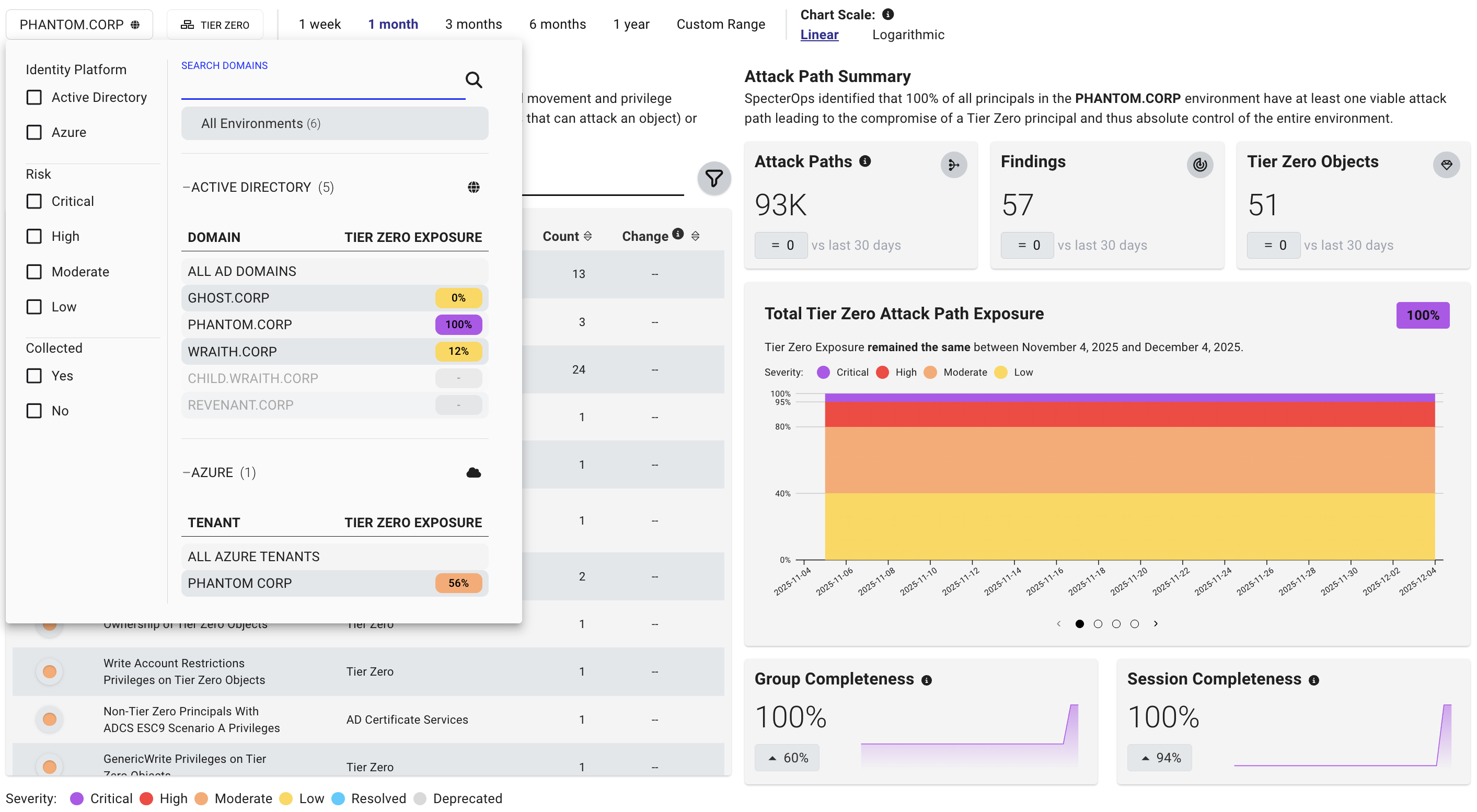
Task: Open the filter icon above the findings table
Action: tap(713, 178)
